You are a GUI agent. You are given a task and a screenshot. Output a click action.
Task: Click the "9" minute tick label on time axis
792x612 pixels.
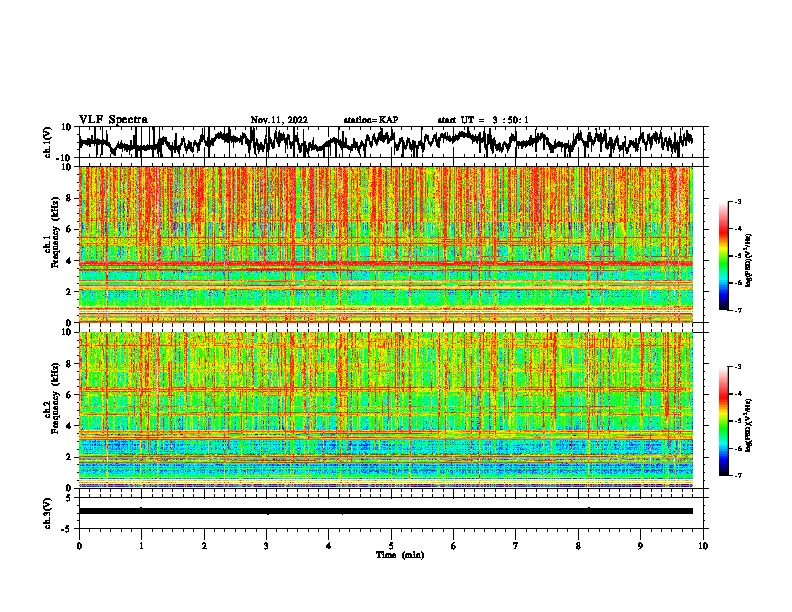(640, 546)
